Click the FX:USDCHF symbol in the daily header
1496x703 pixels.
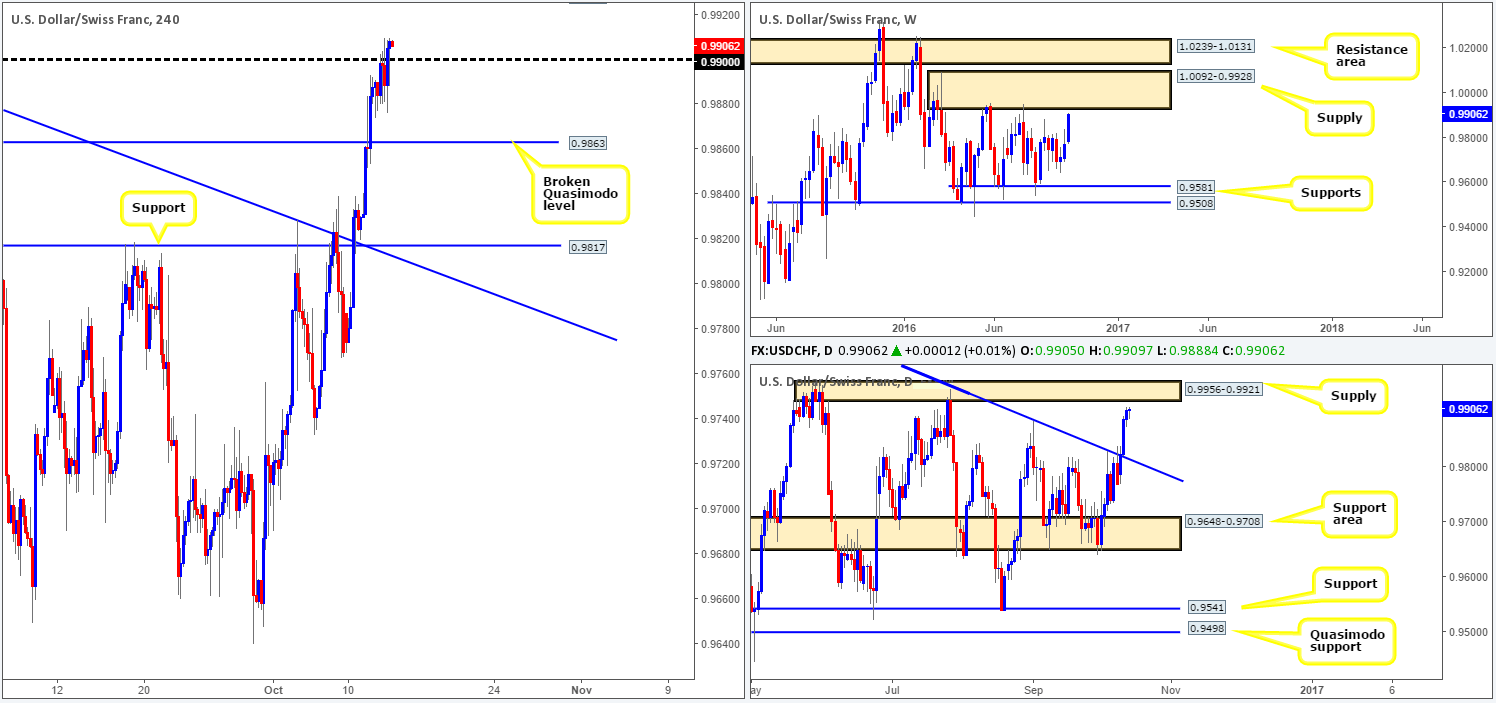[790, 350]
